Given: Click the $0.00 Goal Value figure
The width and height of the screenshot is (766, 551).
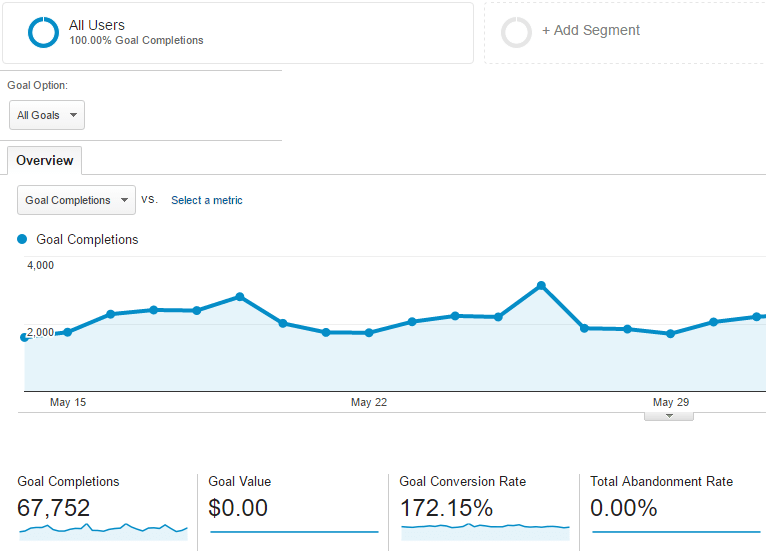Looking at the screenshot, I should pos(238,508).
